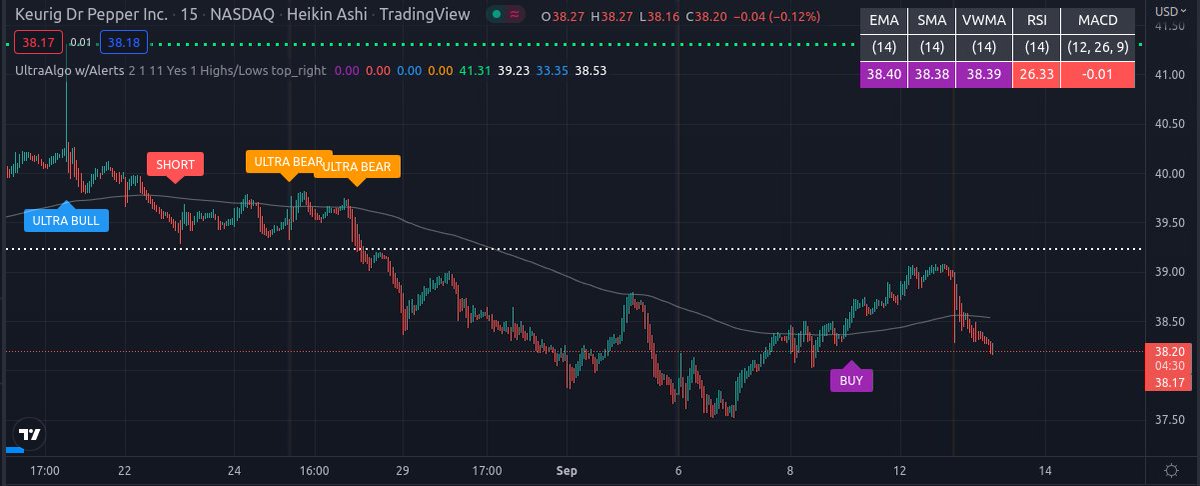Image resolution: width=1200 pixels, height=486 pixels.
Task: Click the VWMA value 38.39 cell
Action: click(984, 75)
